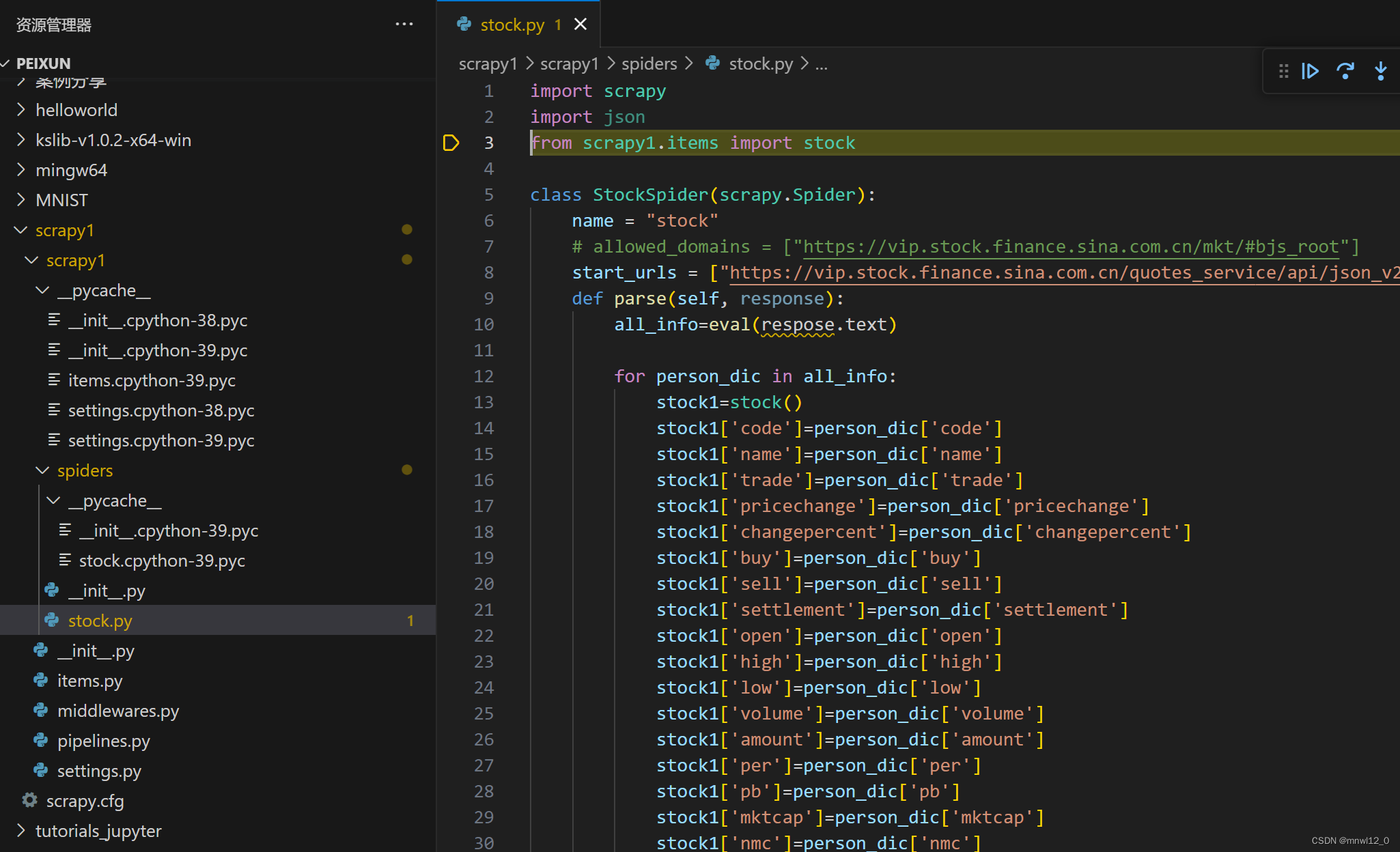Close the stock.py editor tab

point(580,25)
